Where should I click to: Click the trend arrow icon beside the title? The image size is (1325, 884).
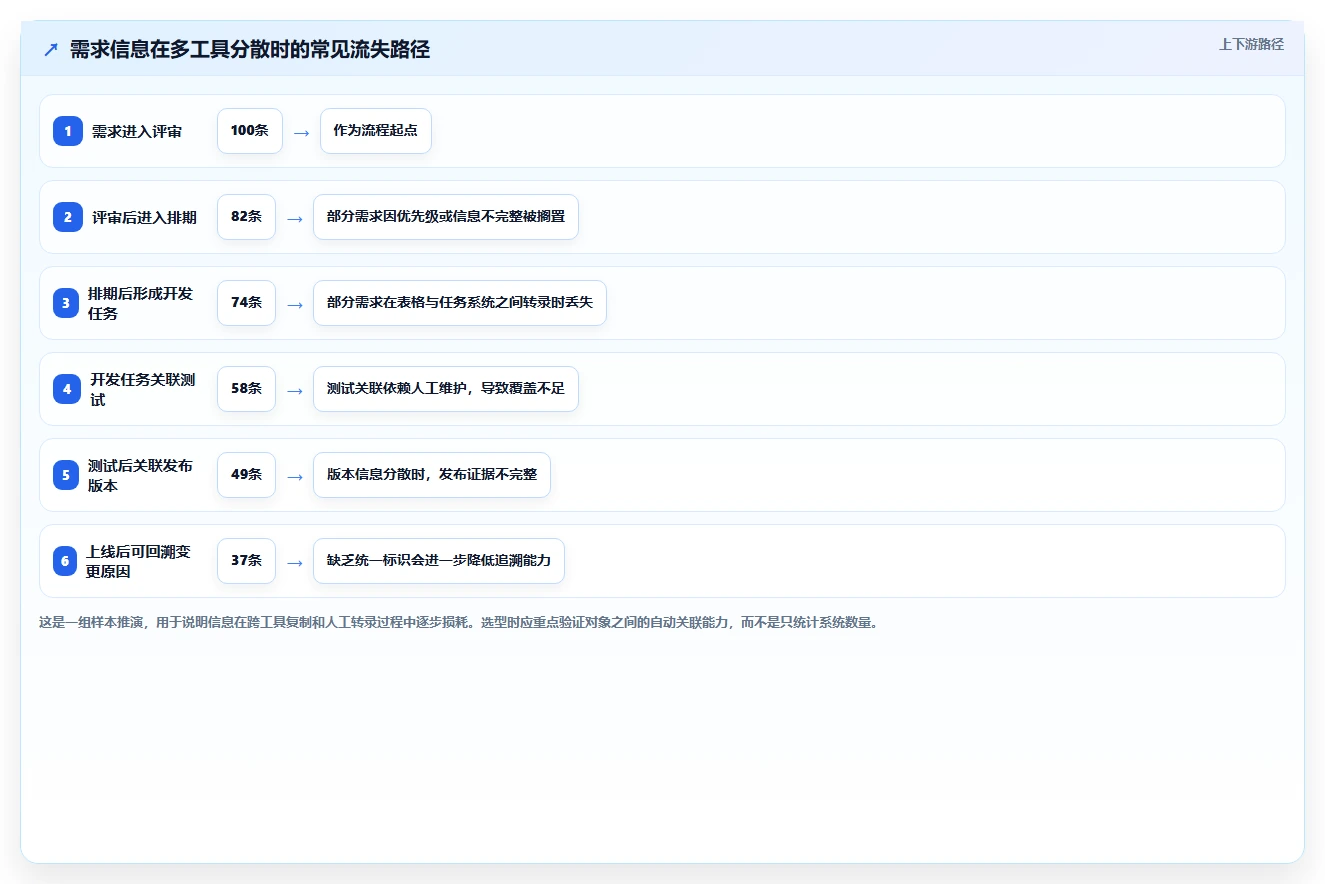pos(51,50)
